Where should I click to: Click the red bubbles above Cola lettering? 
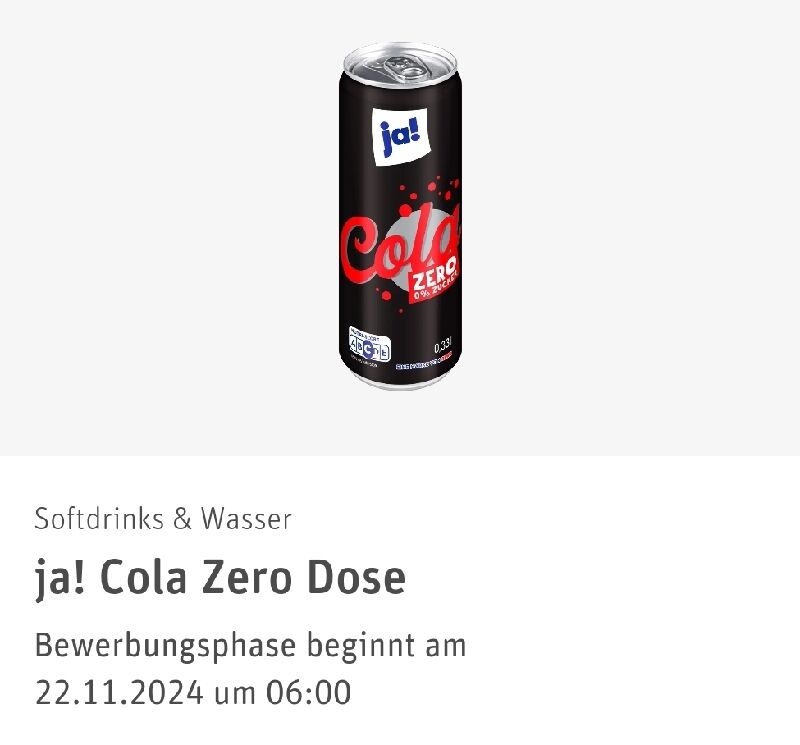tap(430, 195)
